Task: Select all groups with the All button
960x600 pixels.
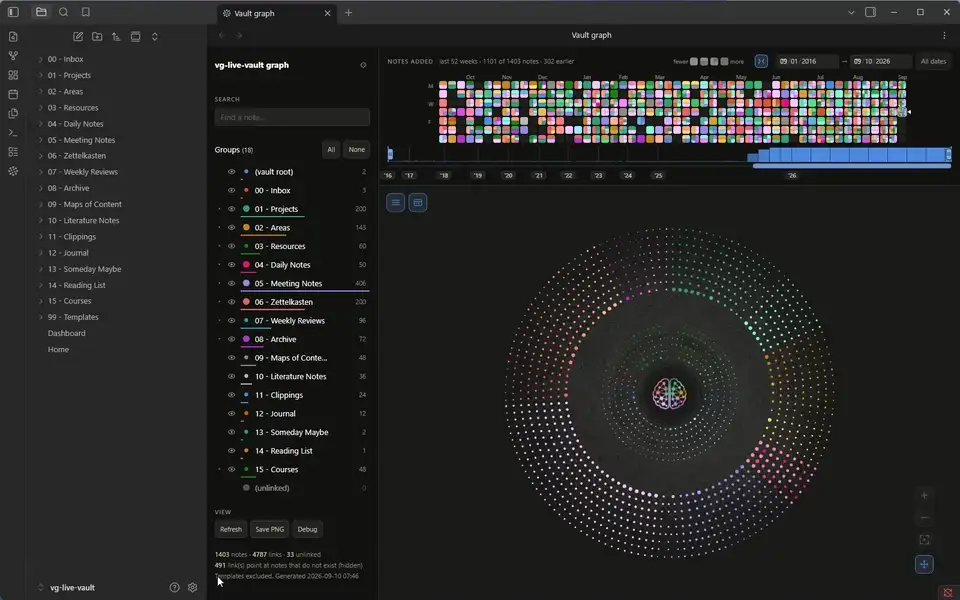Action: 331,149
